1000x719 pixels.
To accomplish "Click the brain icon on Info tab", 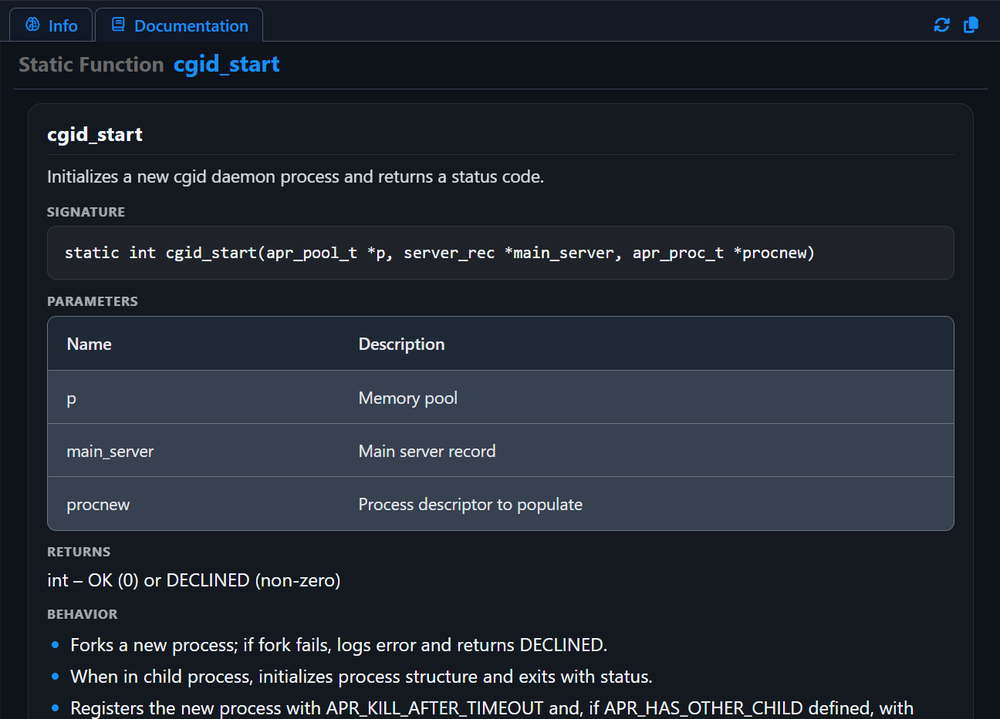I will coord(33,25).
